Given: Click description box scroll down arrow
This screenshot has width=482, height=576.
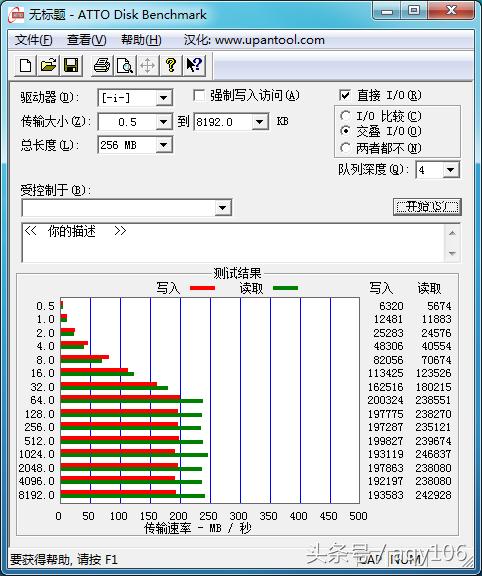Looking at the screenshot, I should point(452,253).
